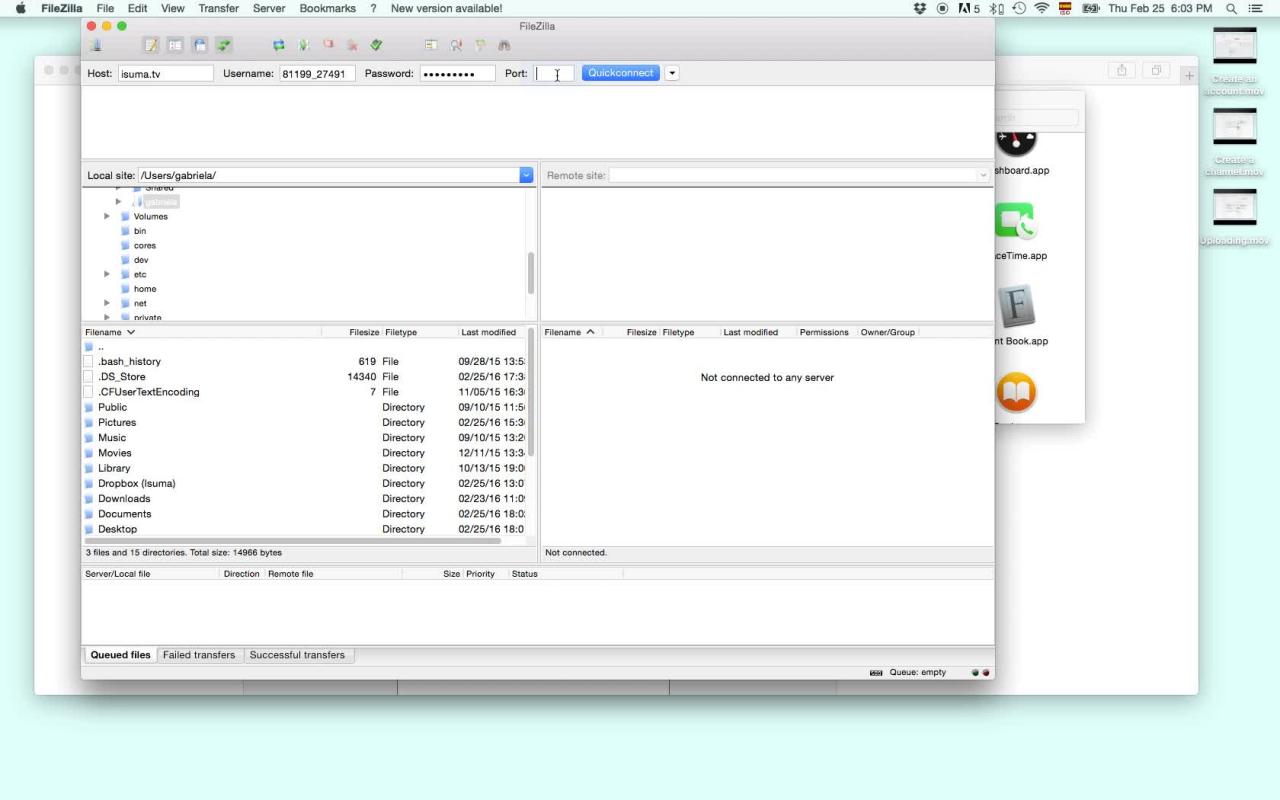Switch to the Successful transfers tab
1280x800 pixels.
(297, 655)
